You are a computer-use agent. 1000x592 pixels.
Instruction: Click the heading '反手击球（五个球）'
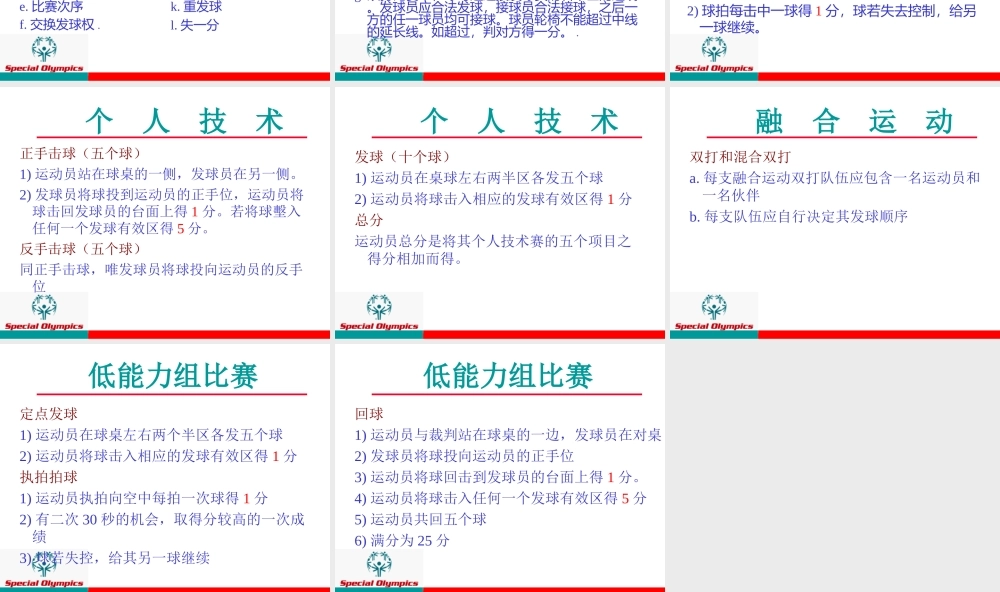pyautogui.click(x=80, y=249)
